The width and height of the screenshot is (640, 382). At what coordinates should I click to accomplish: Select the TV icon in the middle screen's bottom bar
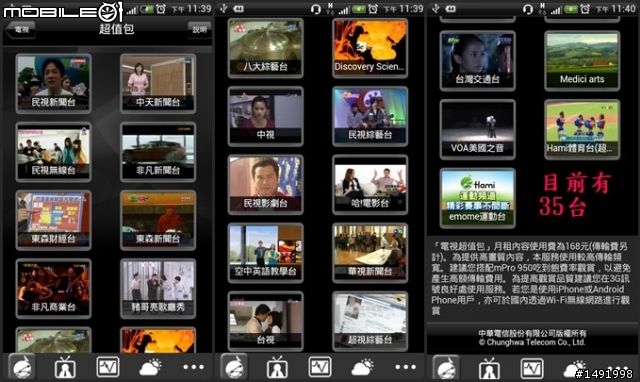tap(277, 367)
